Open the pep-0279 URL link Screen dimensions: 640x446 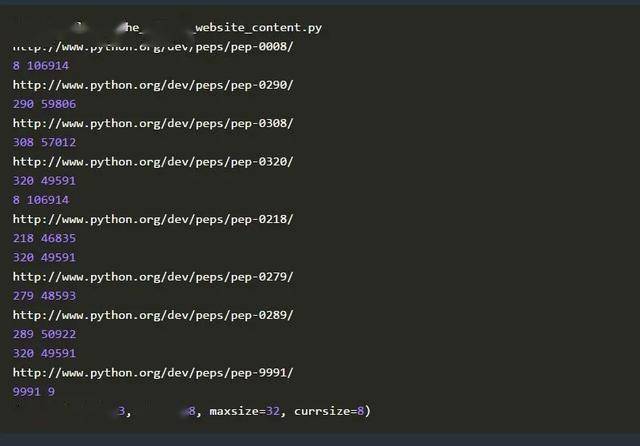point(152,276)
